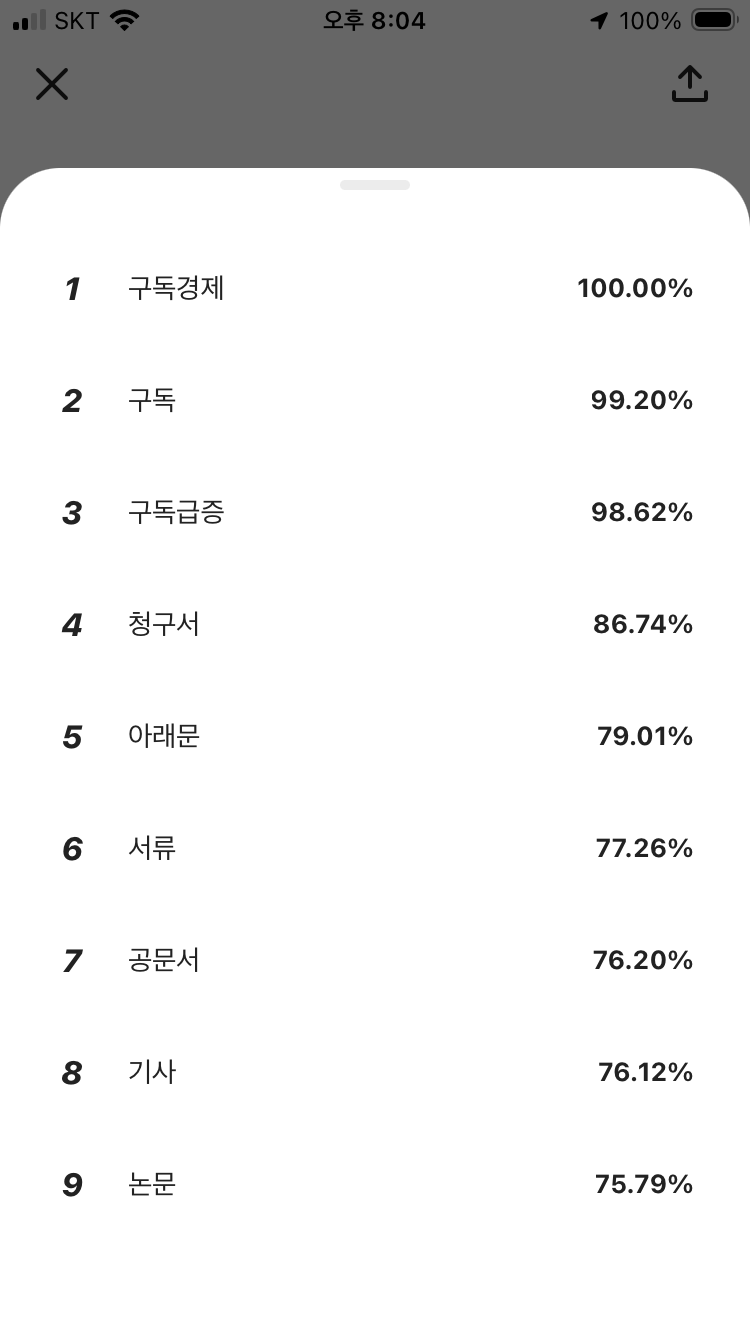Tap the 기사 keyword row
This screenshot has width=750, height=1334.
coord(375,1073)
